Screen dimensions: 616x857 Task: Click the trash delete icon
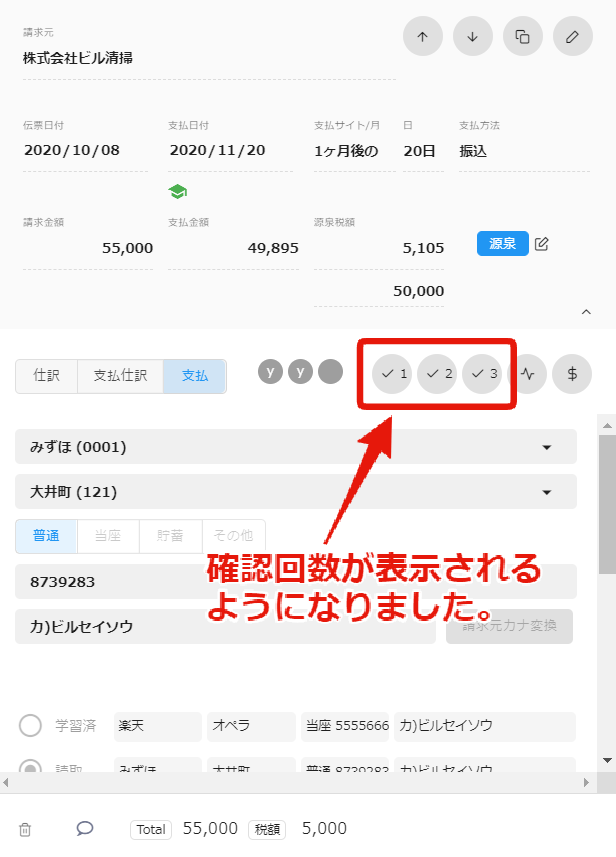click(x=25, y=830)
